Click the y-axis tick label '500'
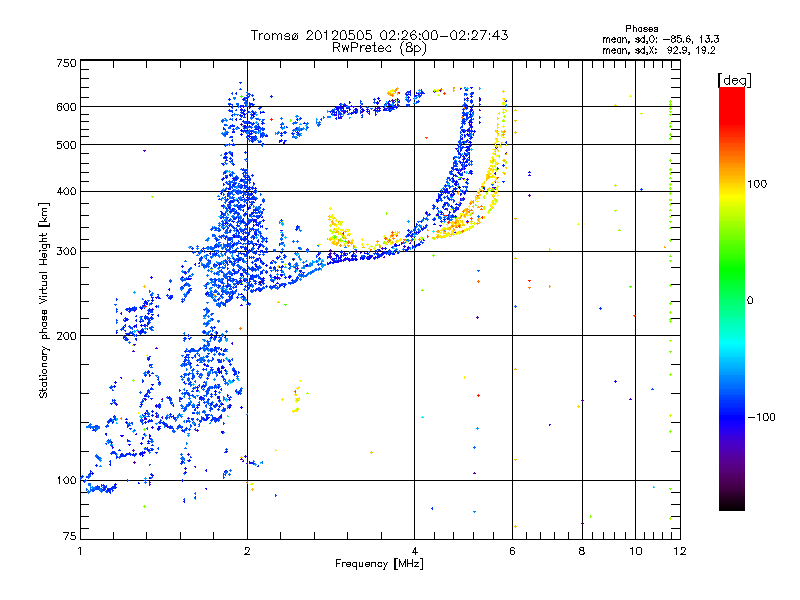 [x=67, y=145]
